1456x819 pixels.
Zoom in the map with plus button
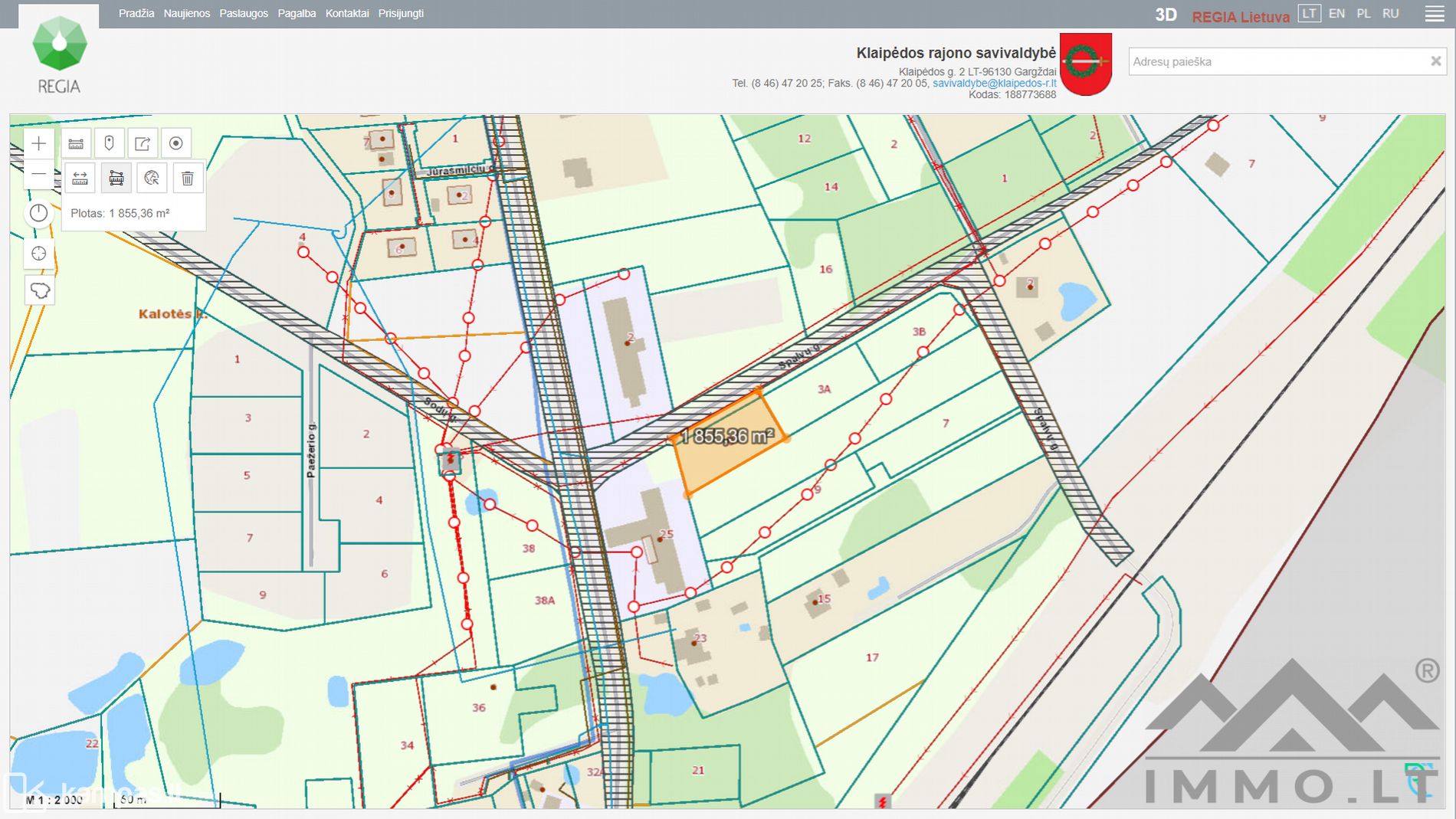point(39,143)
